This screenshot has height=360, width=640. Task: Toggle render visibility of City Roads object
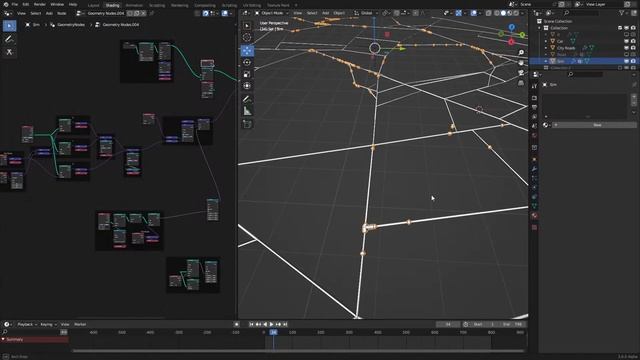[633, 48]
